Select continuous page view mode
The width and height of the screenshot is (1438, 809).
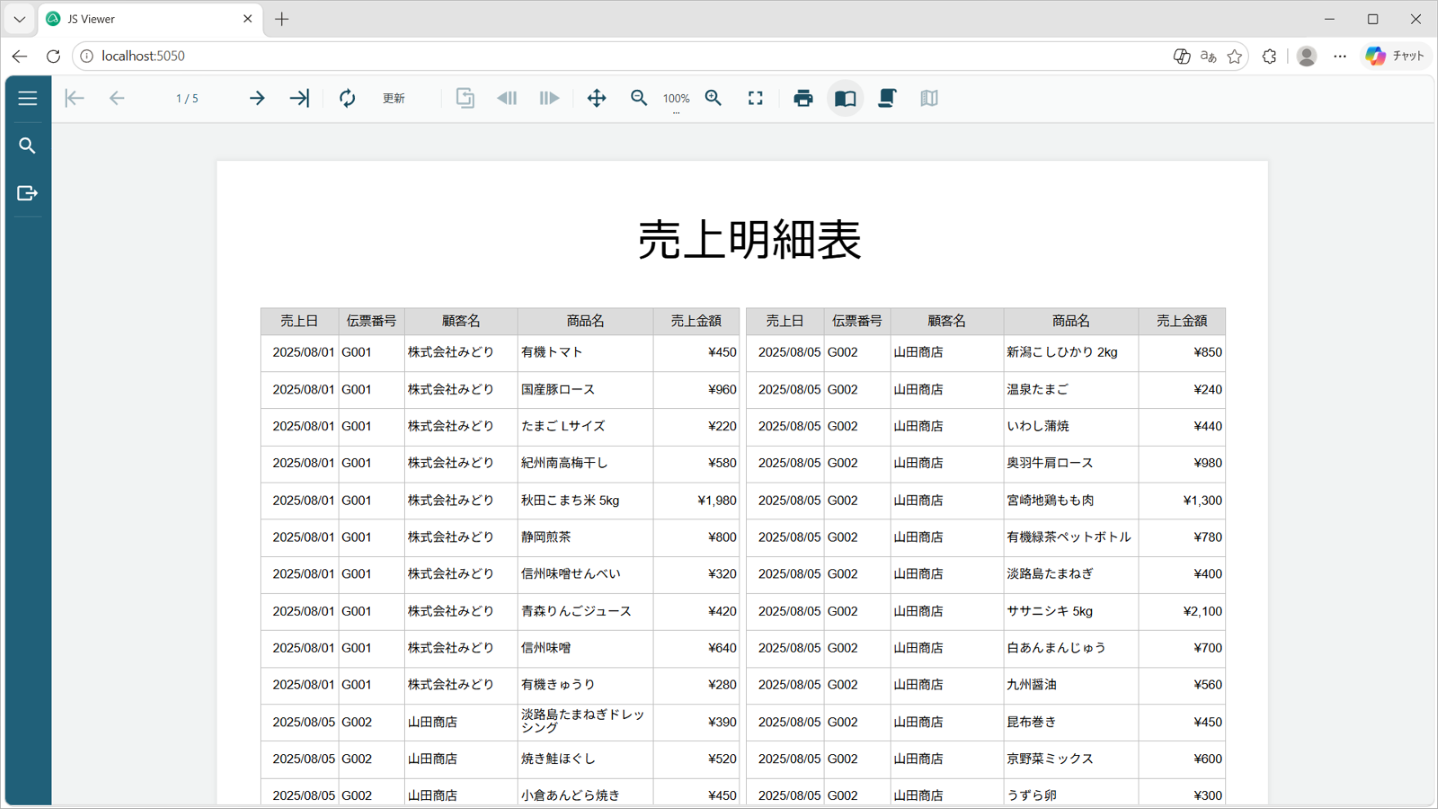887,98
